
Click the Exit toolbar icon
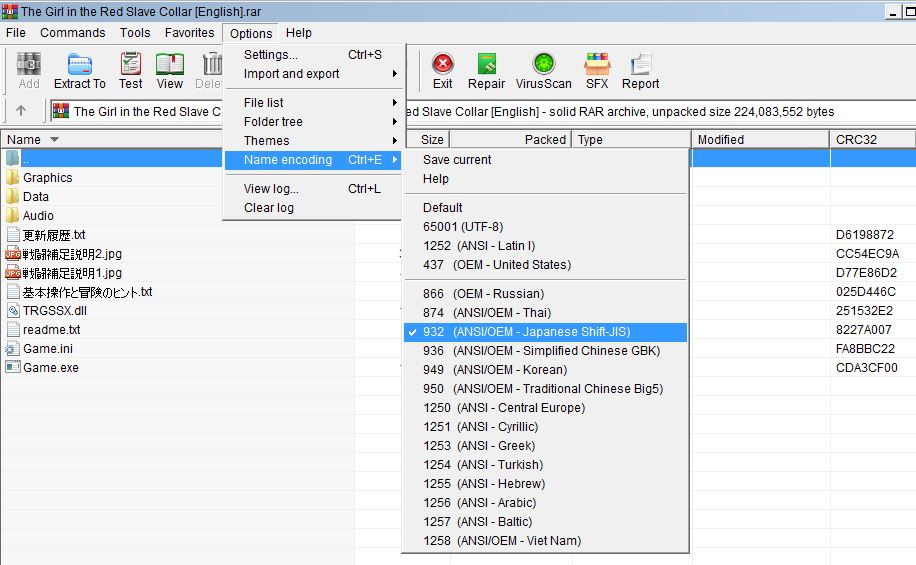[x=442, y=71]
